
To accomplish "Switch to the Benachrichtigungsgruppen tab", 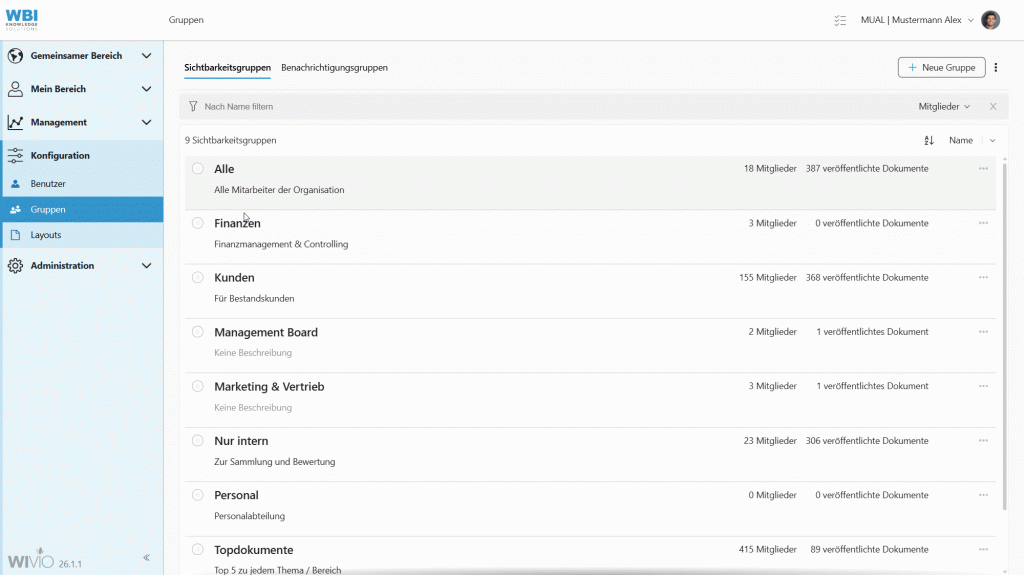I will (334, 68).
